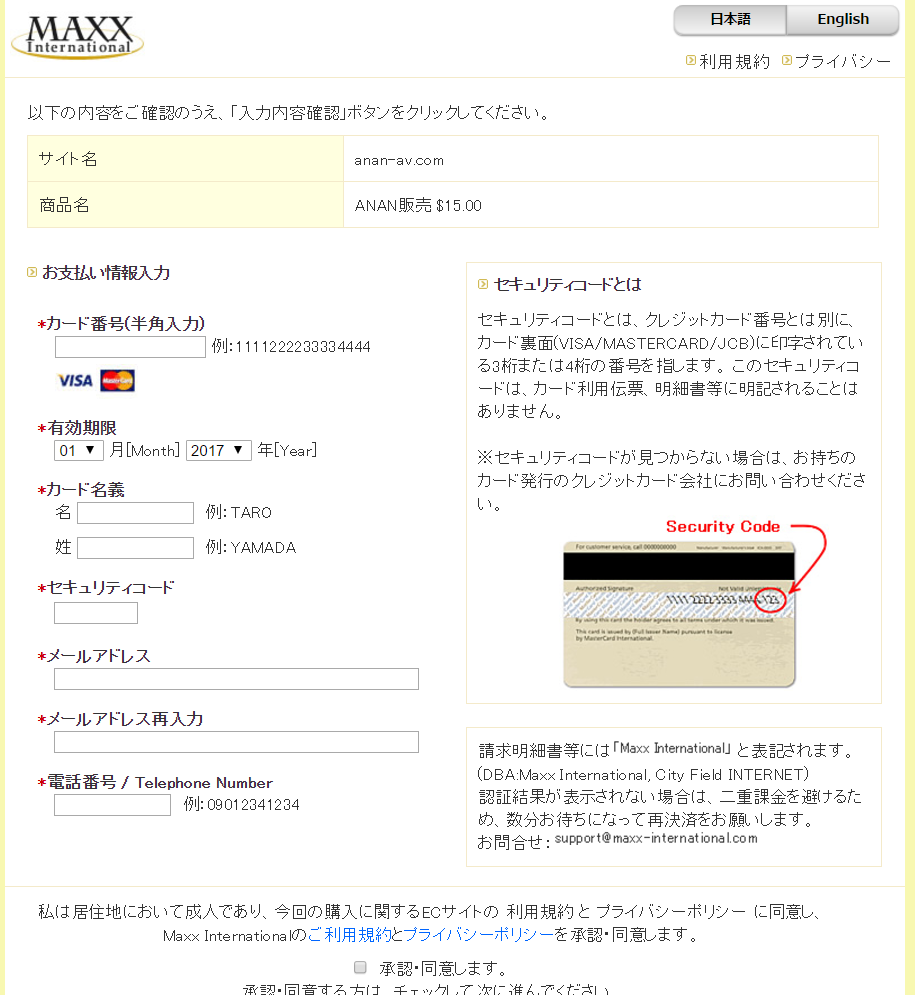Open the 利用規約 header link
Screen dimensions: 915x995
pyautogui.click(x=734, y=62)
